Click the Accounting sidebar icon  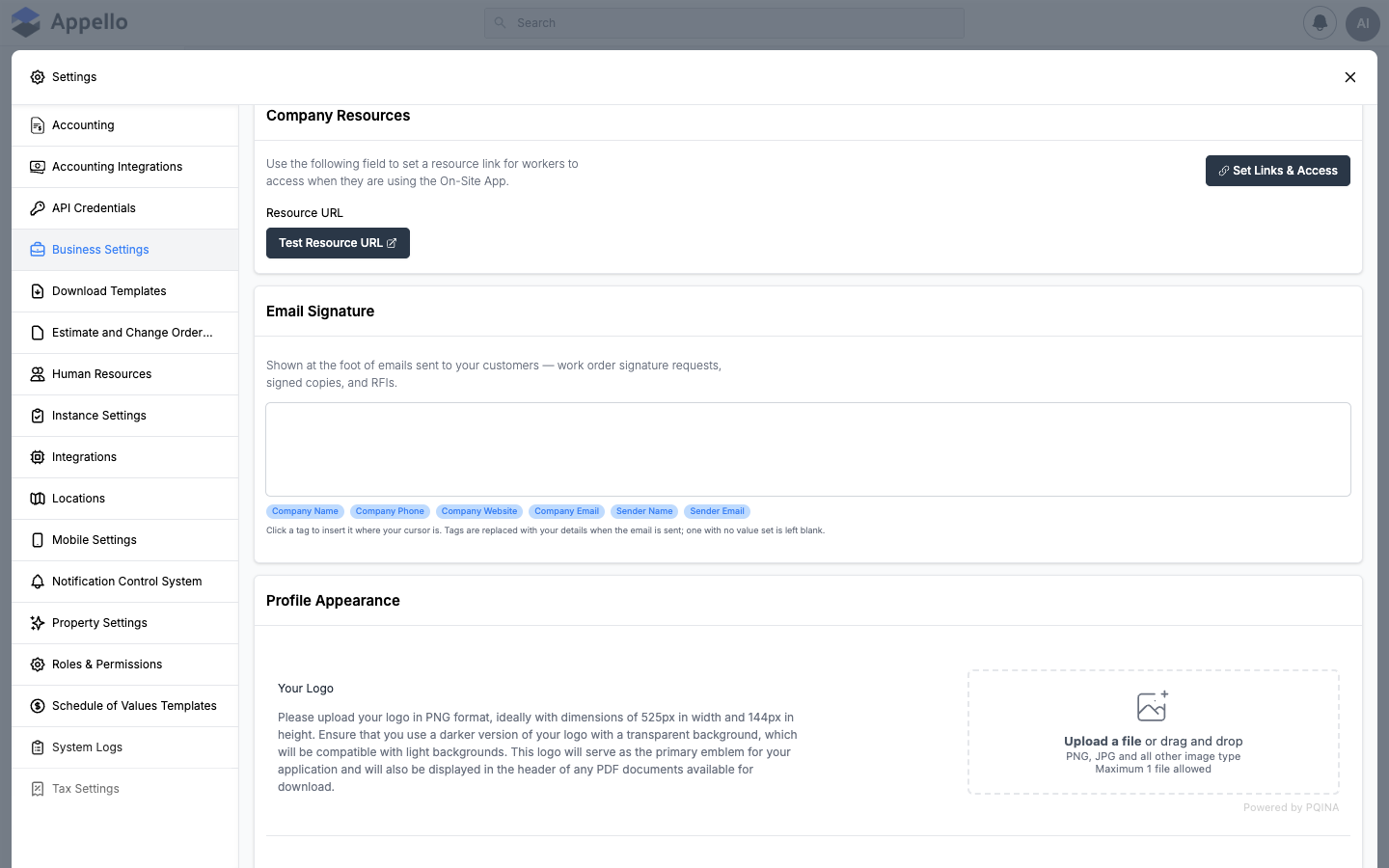click(38, 125)
